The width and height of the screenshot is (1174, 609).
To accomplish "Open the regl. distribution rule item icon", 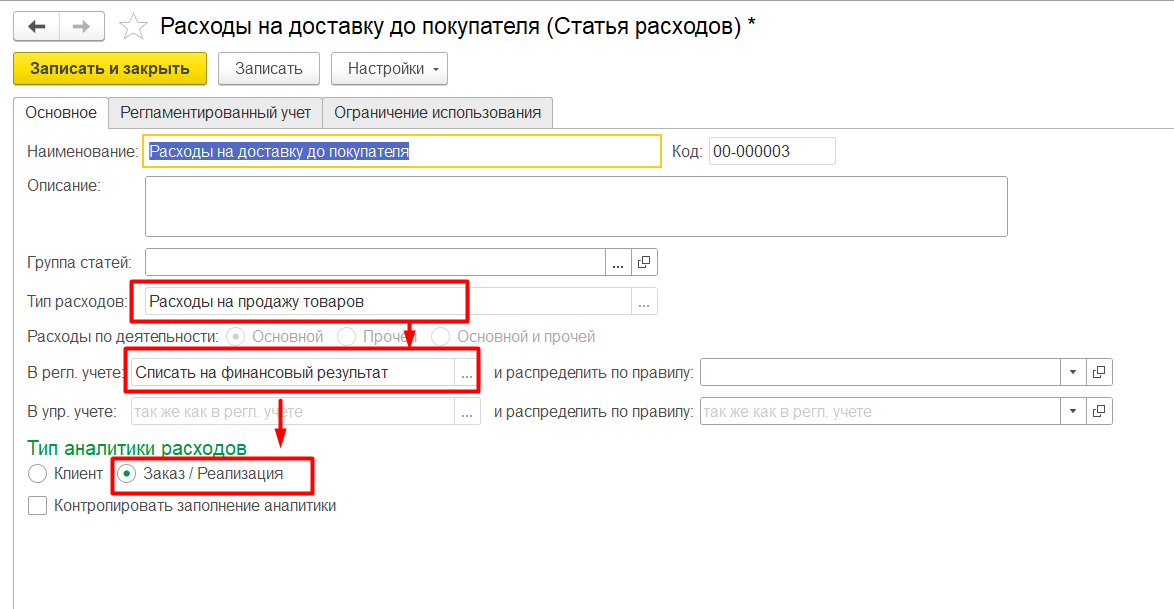I will coord(1099,372).
